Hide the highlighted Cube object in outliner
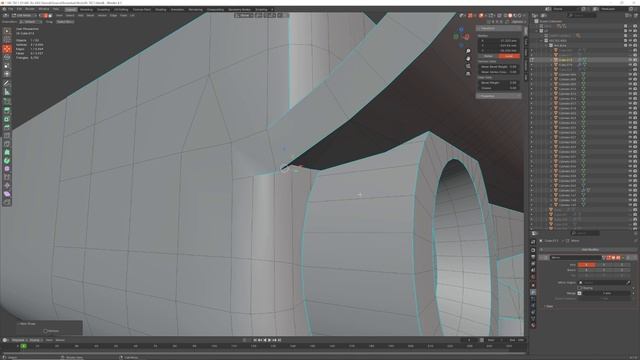Image resolution: width=640 pixels, height=360 pixels. pyautogui.click(x=630, y=60)
